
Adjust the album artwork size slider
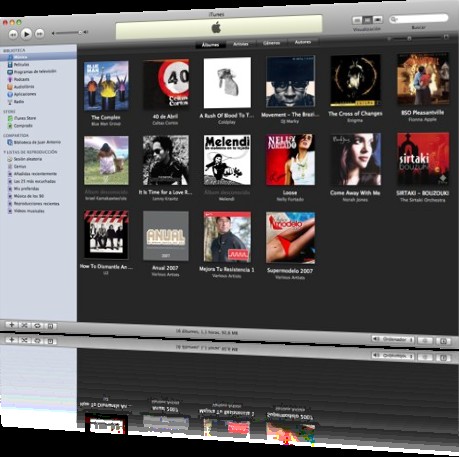(418, 38)
